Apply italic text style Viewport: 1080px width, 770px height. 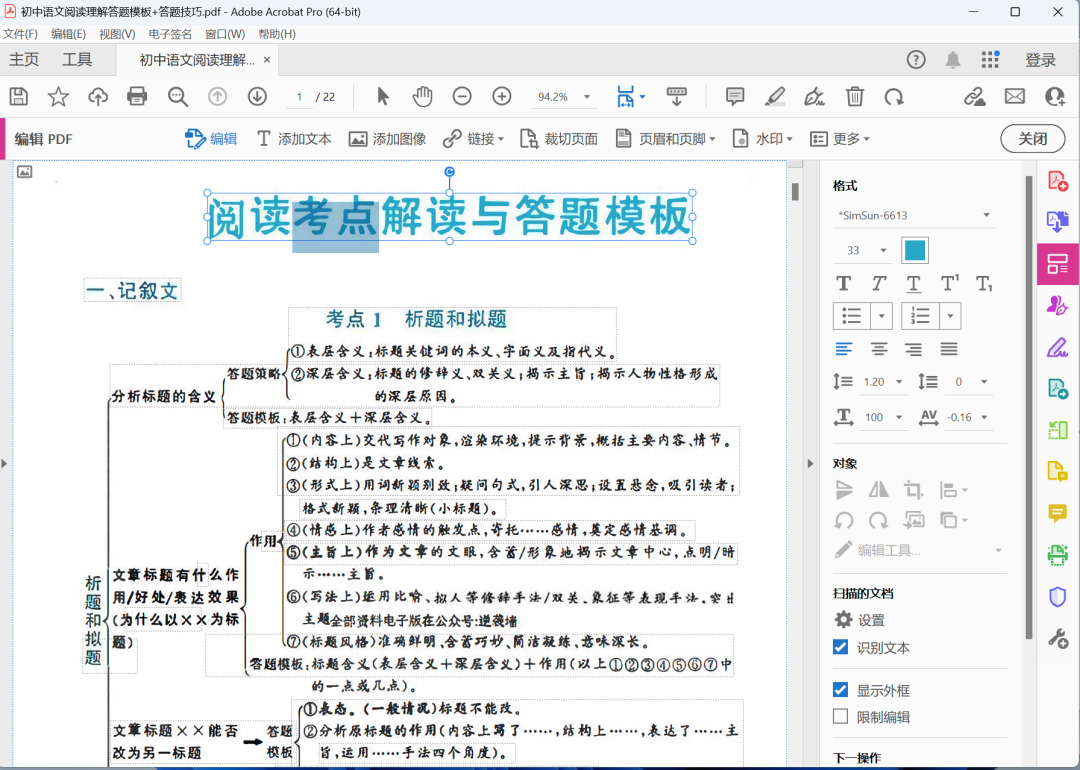[x=879, y=284]
